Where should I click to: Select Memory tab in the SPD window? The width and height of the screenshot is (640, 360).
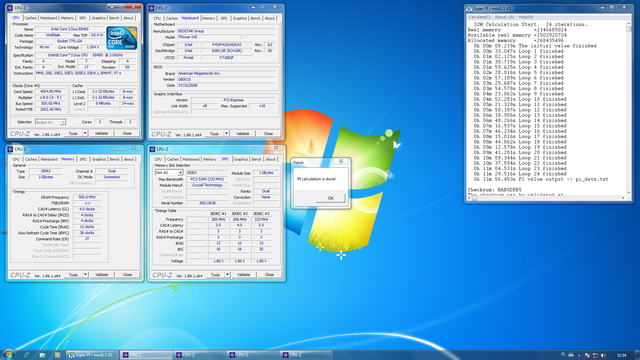point(209,159)
